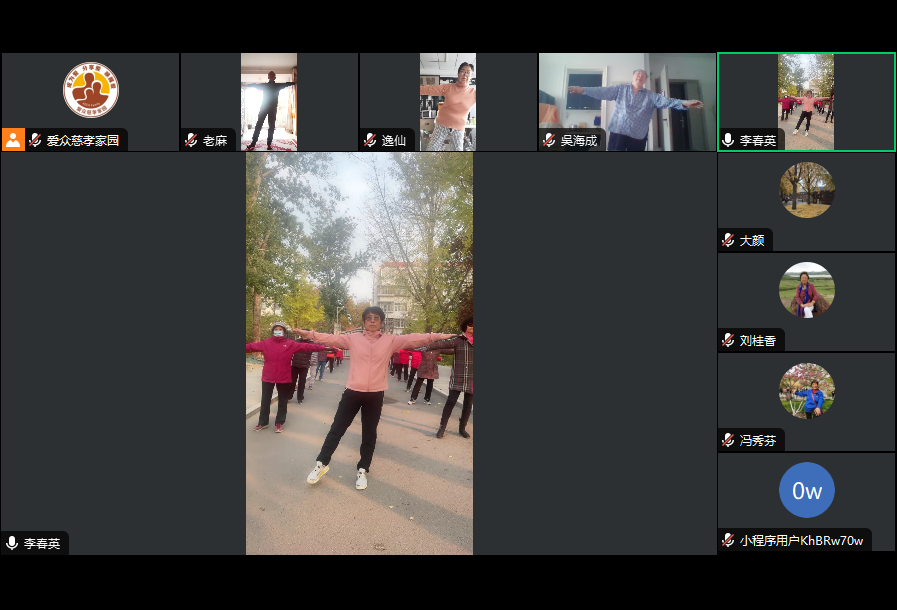
Task: Click the muted mic icon for 大颜
Action: click(728, 241)
